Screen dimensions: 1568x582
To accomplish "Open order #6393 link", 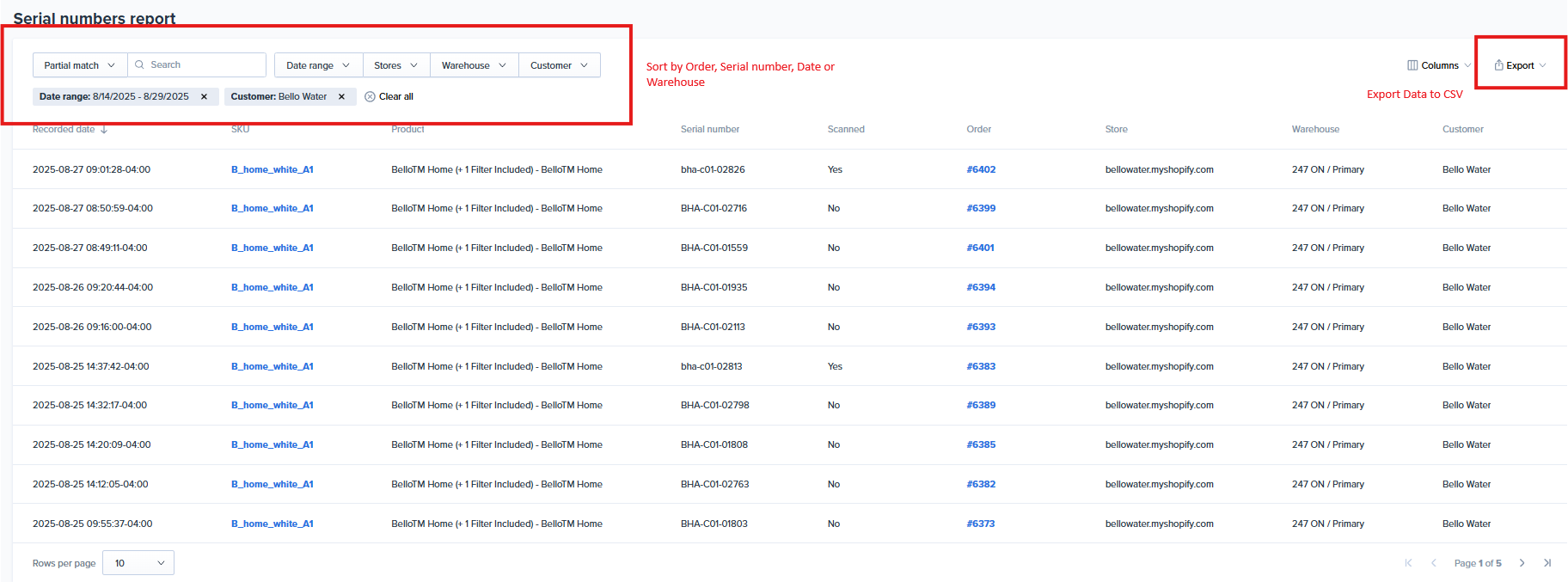I will (x=981, y=327).
